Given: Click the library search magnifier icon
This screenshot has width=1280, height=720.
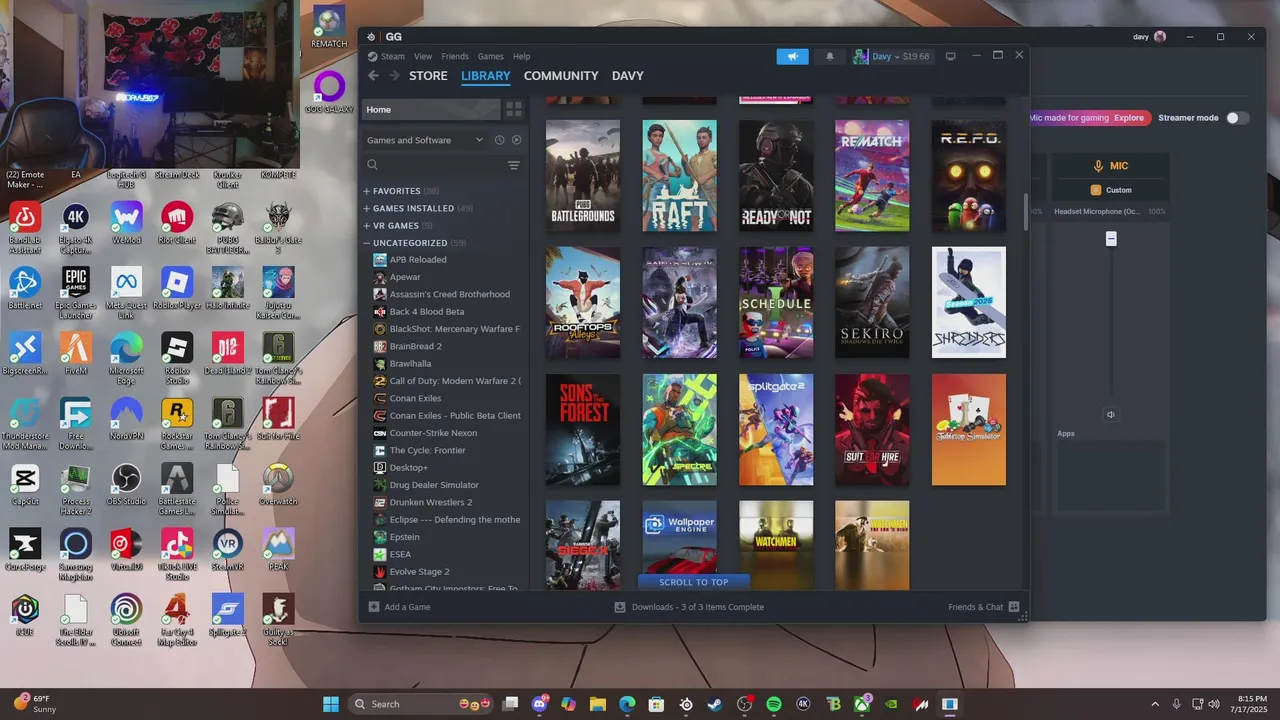Looking at the screenshot, I should pos(373,165).
